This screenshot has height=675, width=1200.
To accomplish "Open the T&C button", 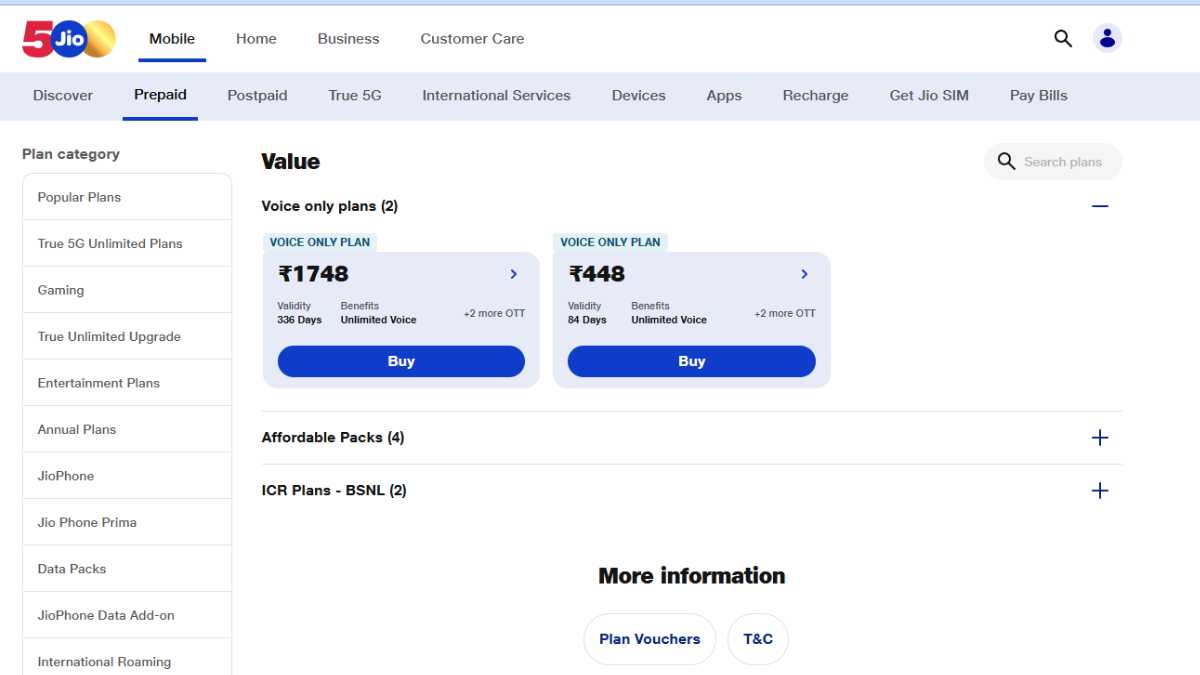I will pos(758,639).
